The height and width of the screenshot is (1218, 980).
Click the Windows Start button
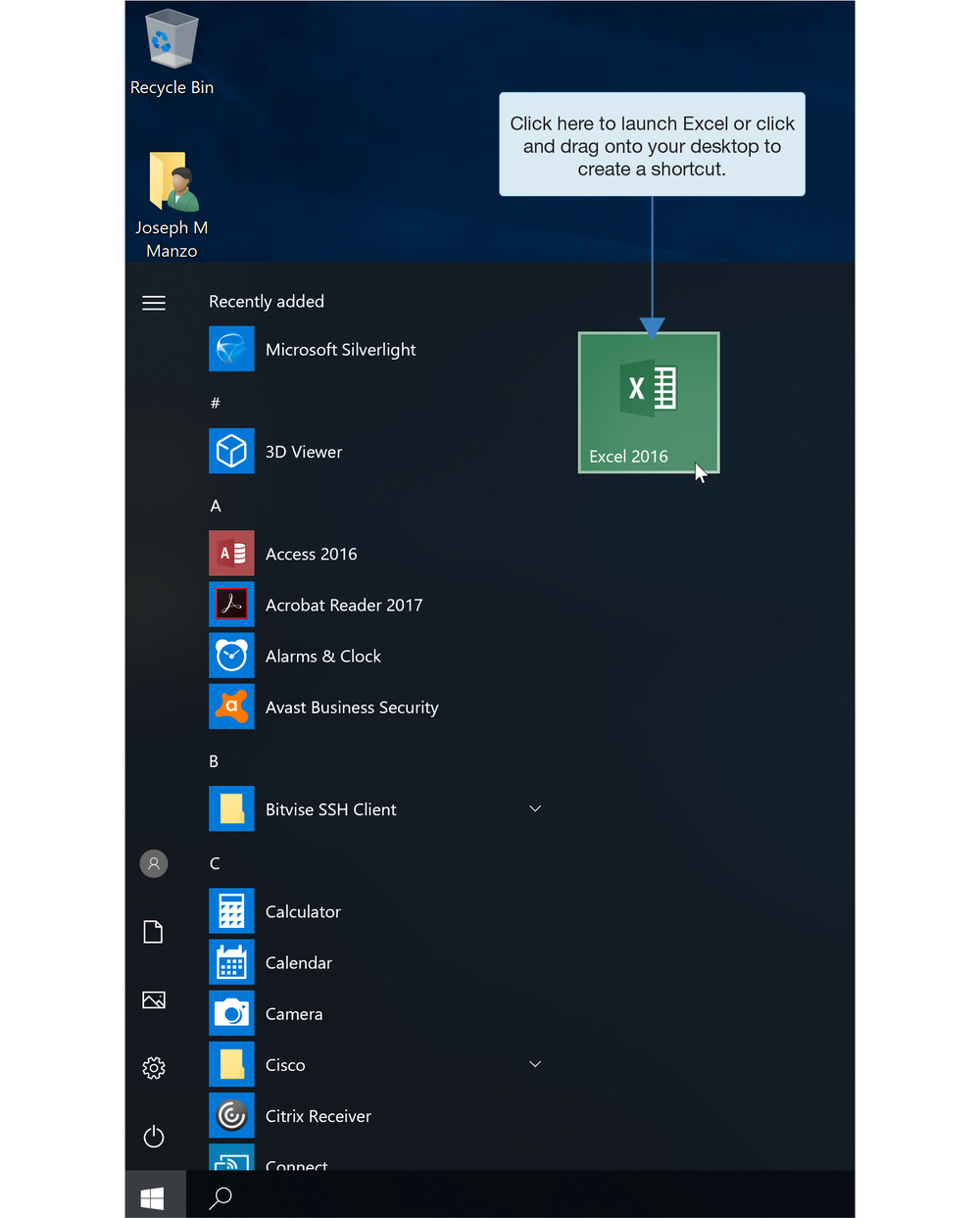pyautogui.click(x=153, y=1197)
